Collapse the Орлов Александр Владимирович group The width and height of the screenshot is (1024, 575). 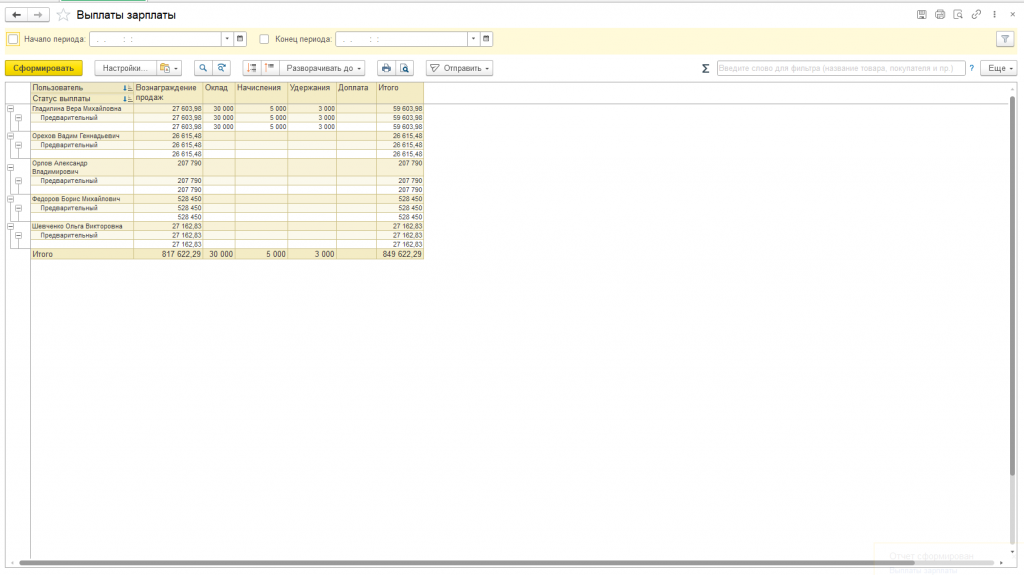click(10, 167)
